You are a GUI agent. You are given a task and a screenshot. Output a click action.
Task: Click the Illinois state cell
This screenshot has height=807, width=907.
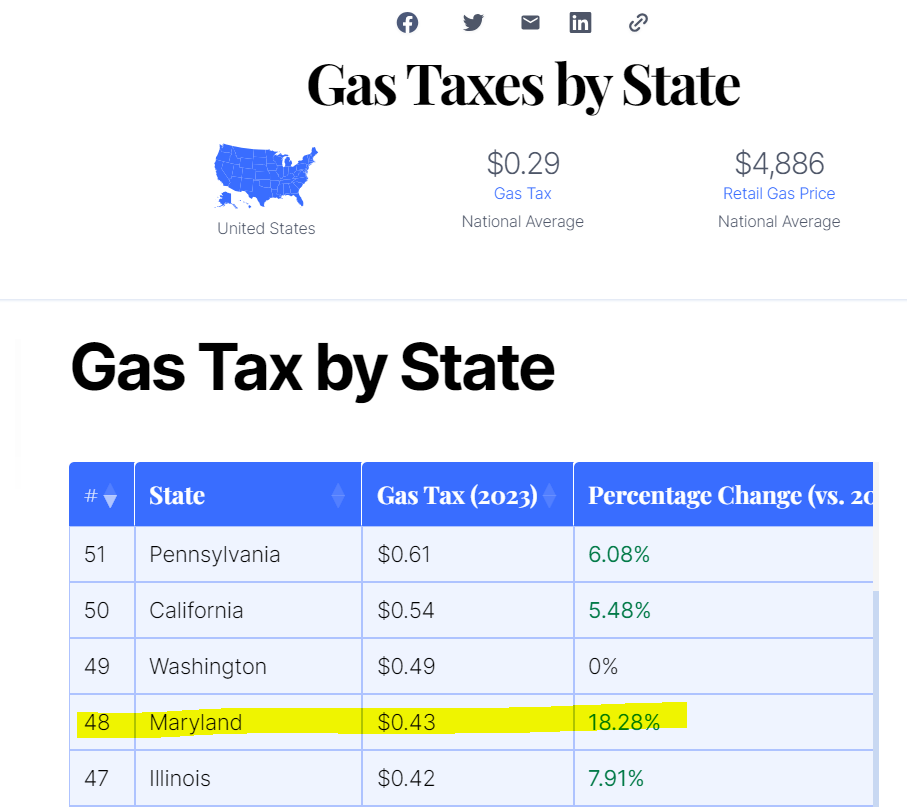pyautogui.click(x=180, y=778)
